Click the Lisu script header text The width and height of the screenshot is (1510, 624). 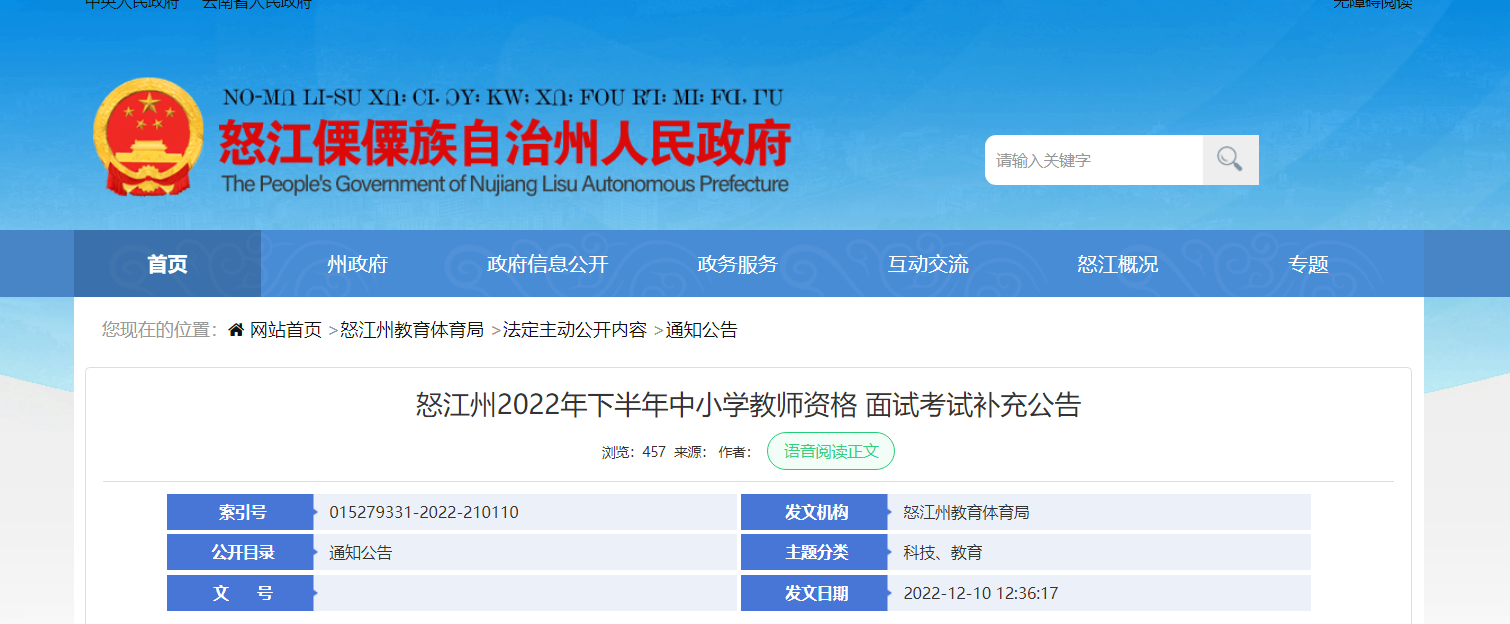click(x=502, y=98)
